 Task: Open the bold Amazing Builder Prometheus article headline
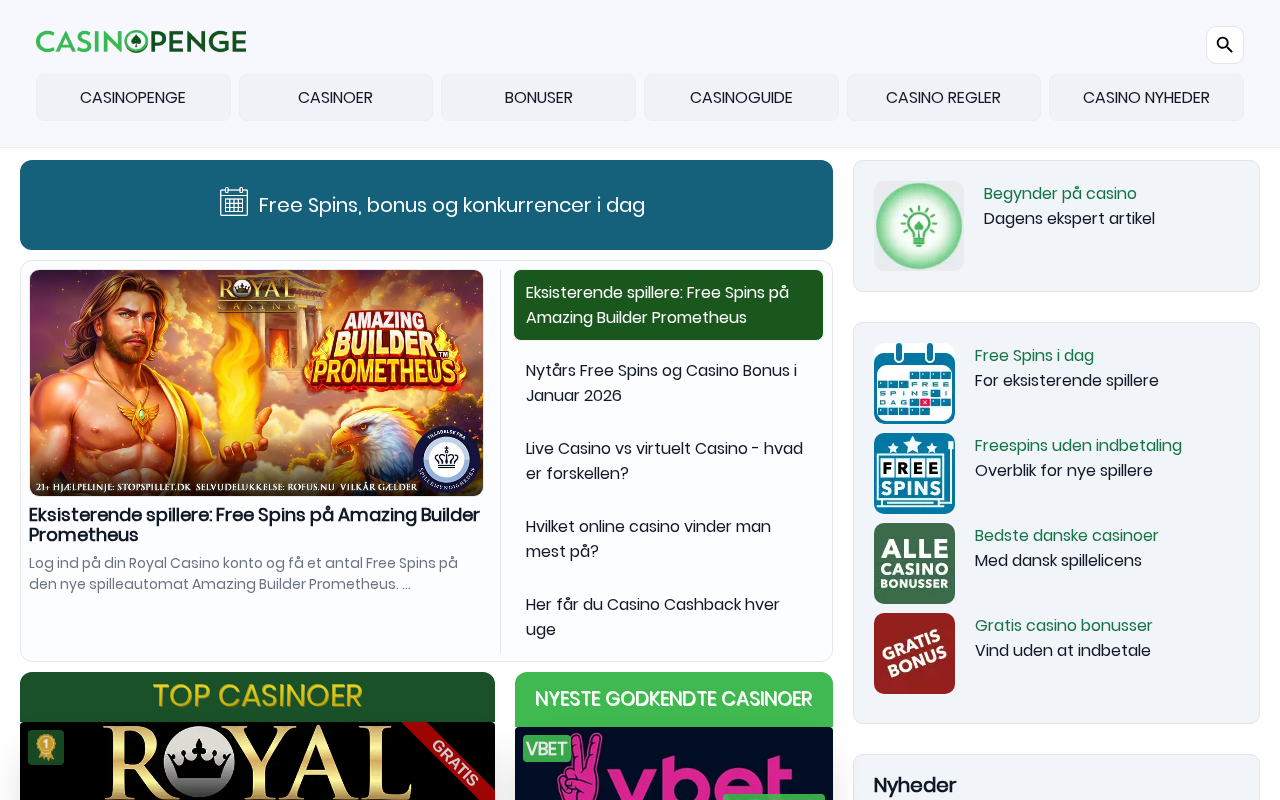click(x=254, y=525)
